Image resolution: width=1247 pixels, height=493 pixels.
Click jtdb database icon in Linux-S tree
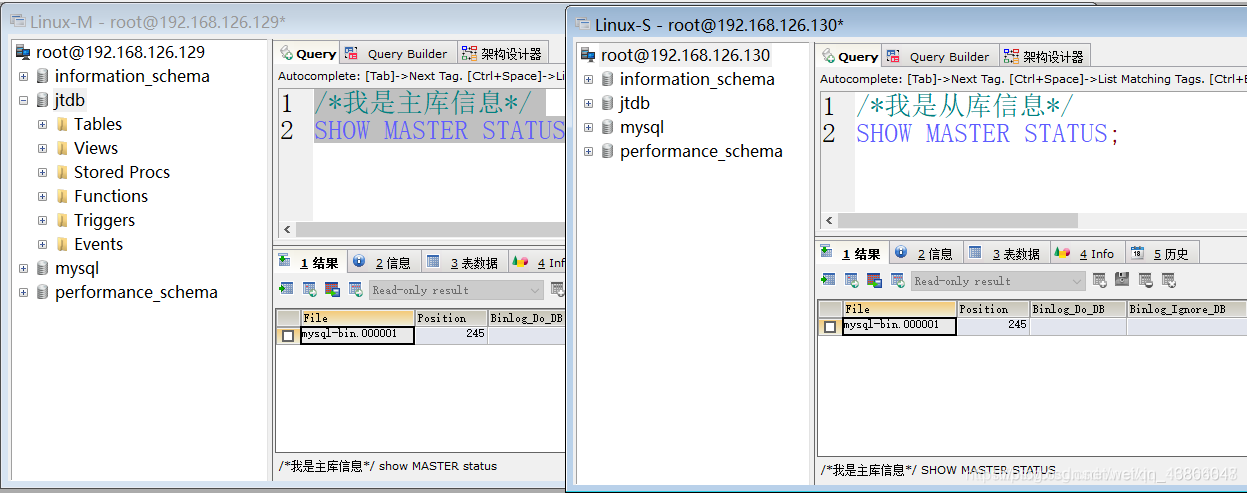607,103
